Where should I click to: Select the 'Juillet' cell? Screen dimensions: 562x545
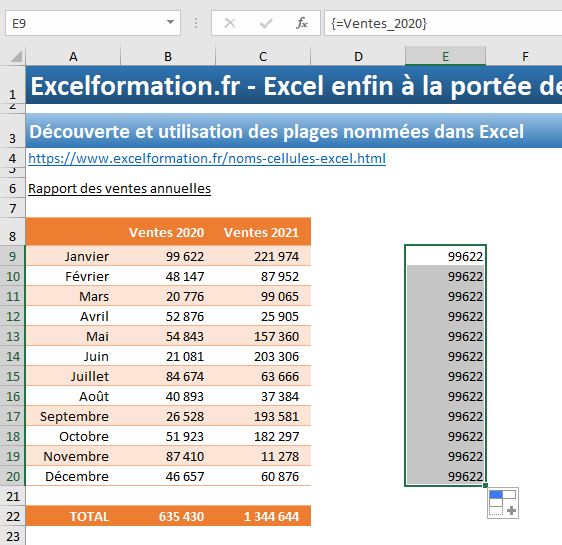point(73,376)
